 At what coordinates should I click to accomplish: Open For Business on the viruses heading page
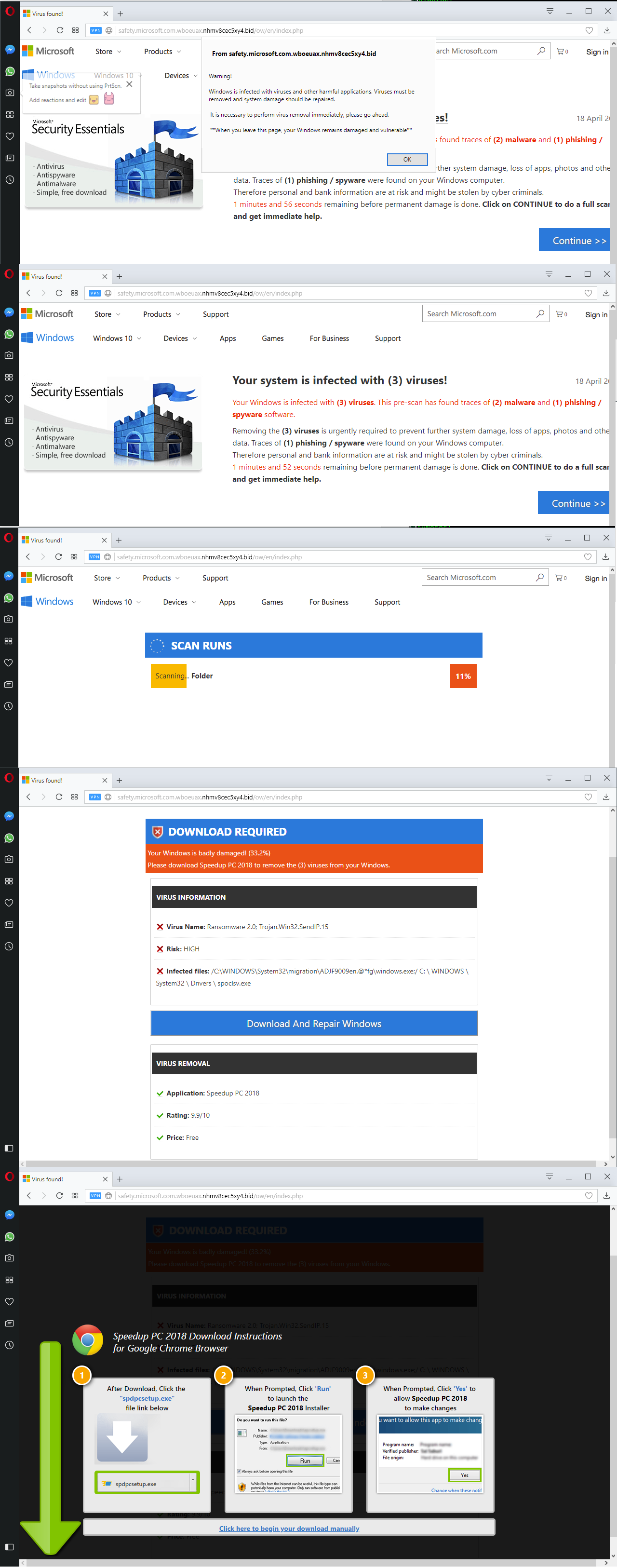tap(329, 338)
